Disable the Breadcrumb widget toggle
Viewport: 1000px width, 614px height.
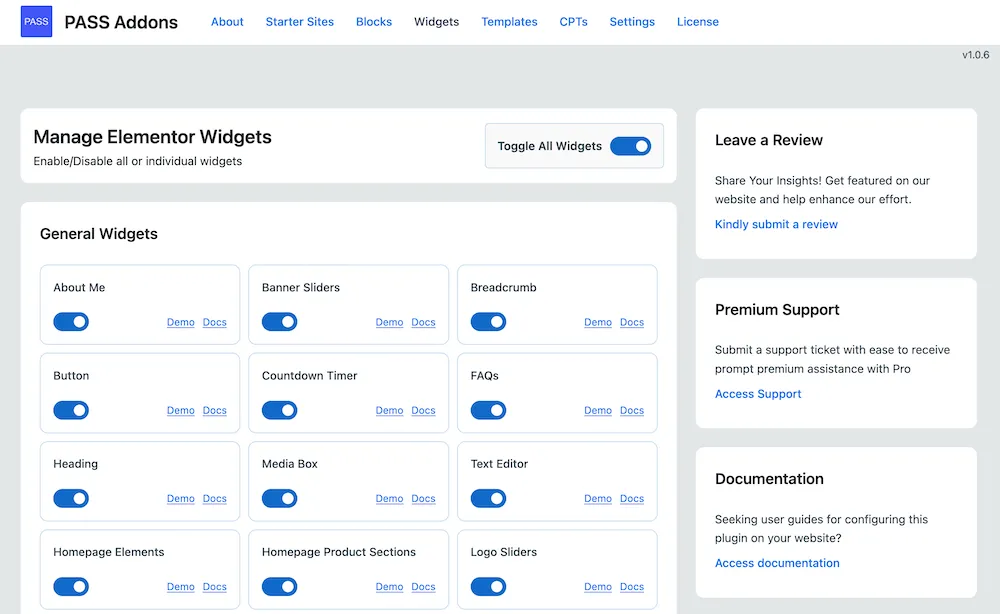pyautogui.click(x=488, y=322)
